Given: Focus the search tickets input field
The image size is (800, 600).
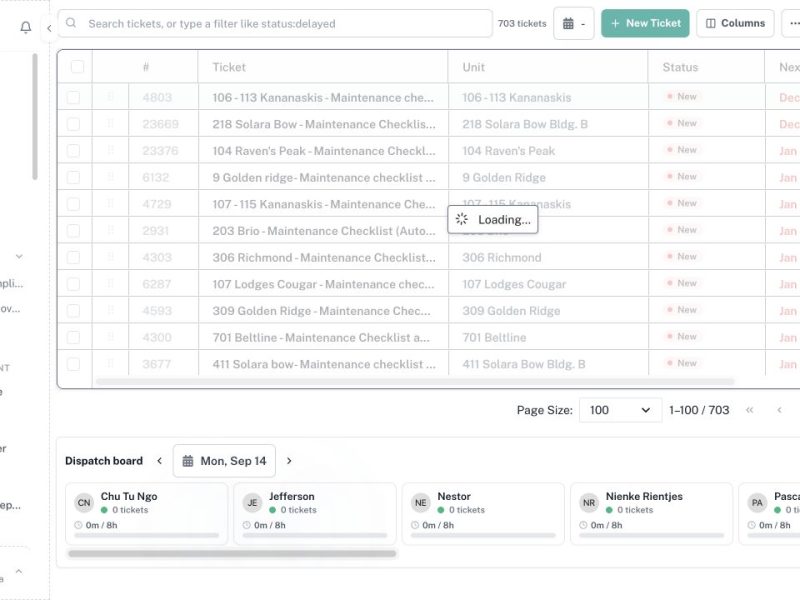Looking at the screenshot, I should click(275, 23).
